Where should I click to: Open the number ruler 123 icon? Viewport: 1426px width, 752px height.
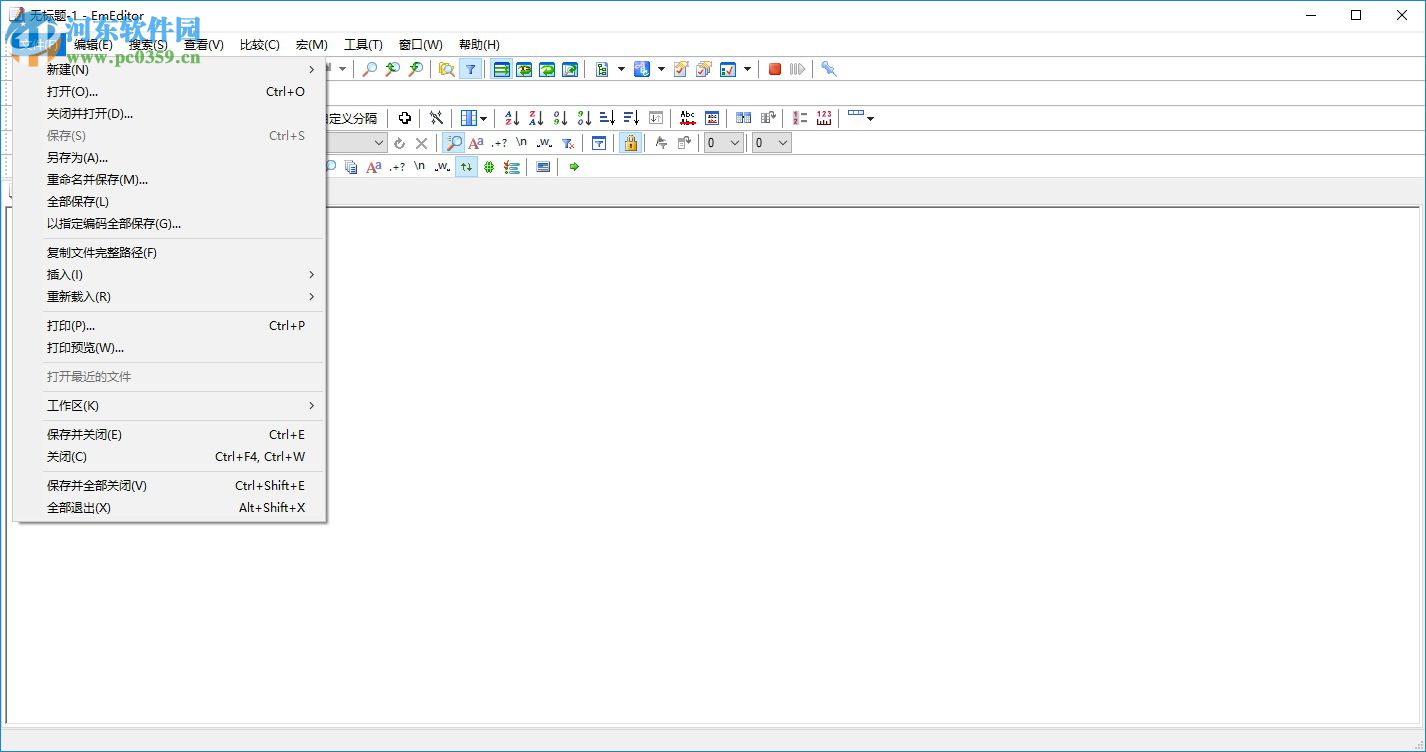tap(822, 117)
